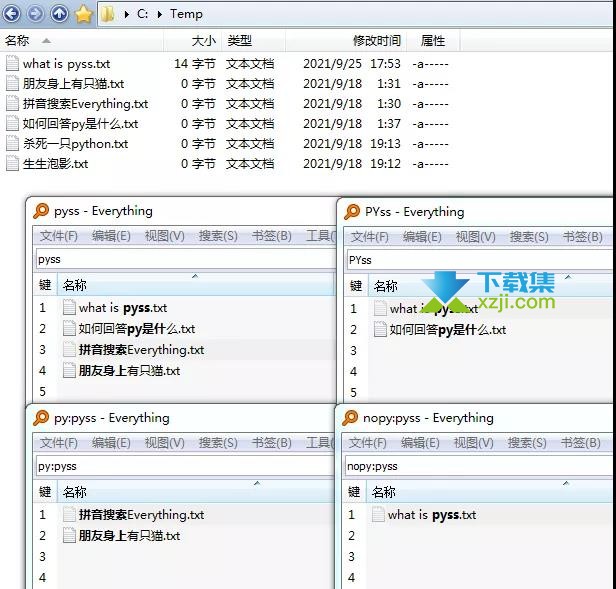The image size is (616, 589).
Task: Sort file list by 属性 column
Action: pos(433,40)
